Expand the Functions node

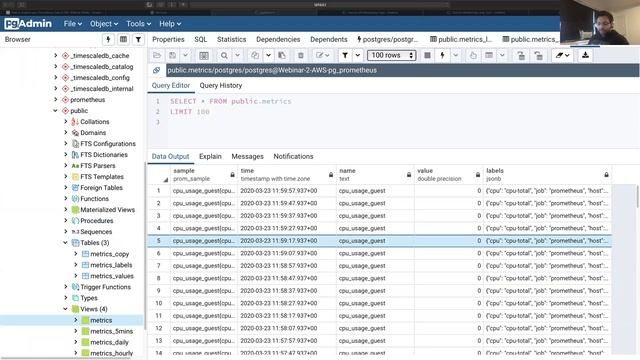click(65, 198)
